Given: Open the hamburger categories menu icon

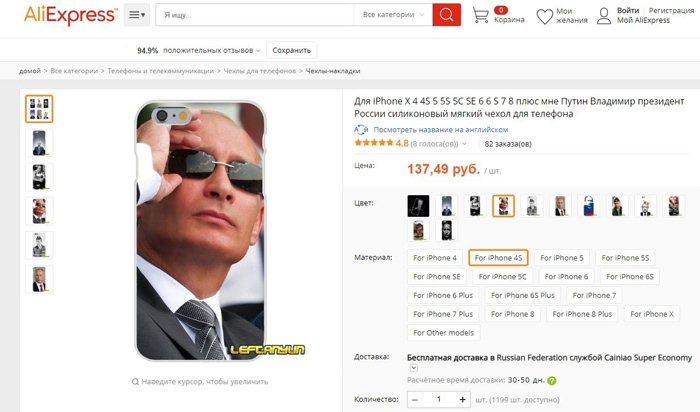Looking at the screenshot, I should [x=137, y=15].
